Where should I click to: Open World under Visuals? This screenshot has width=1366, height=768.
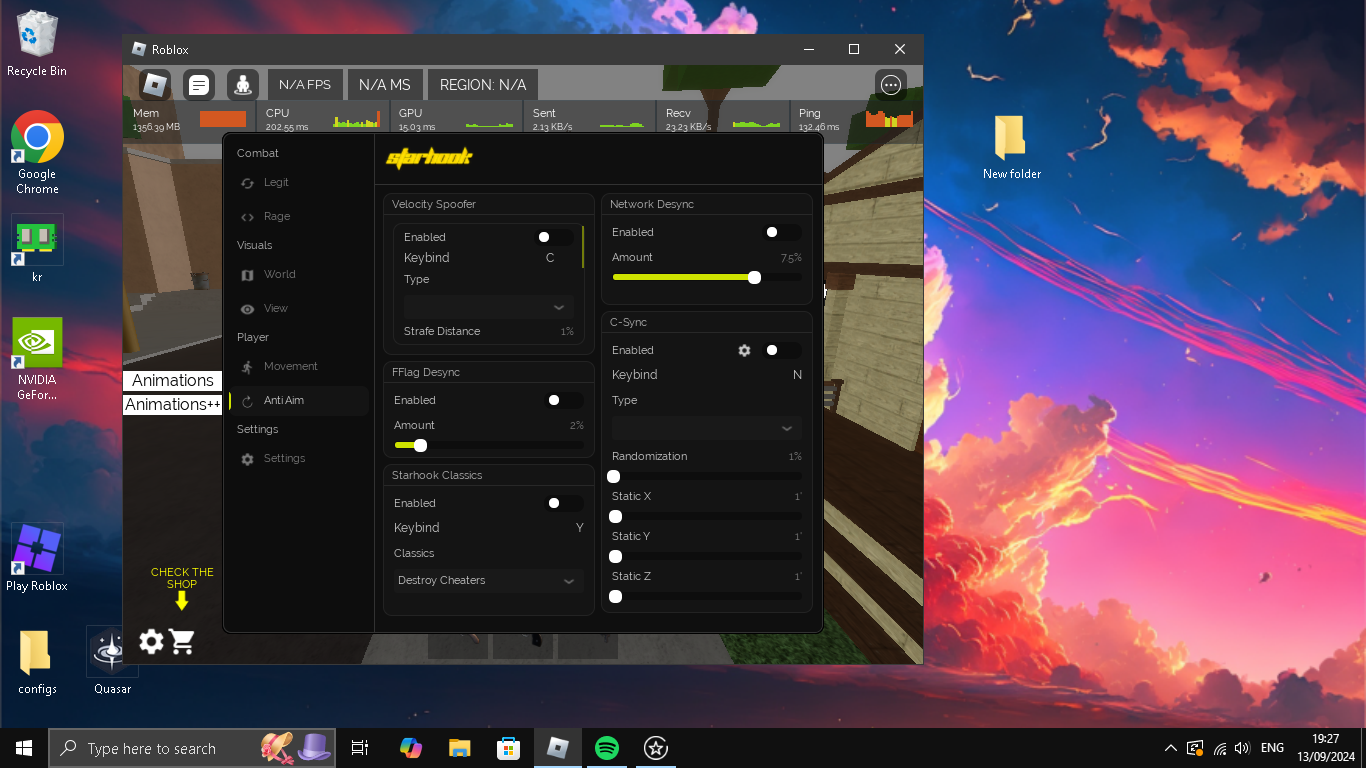[279, 275]
